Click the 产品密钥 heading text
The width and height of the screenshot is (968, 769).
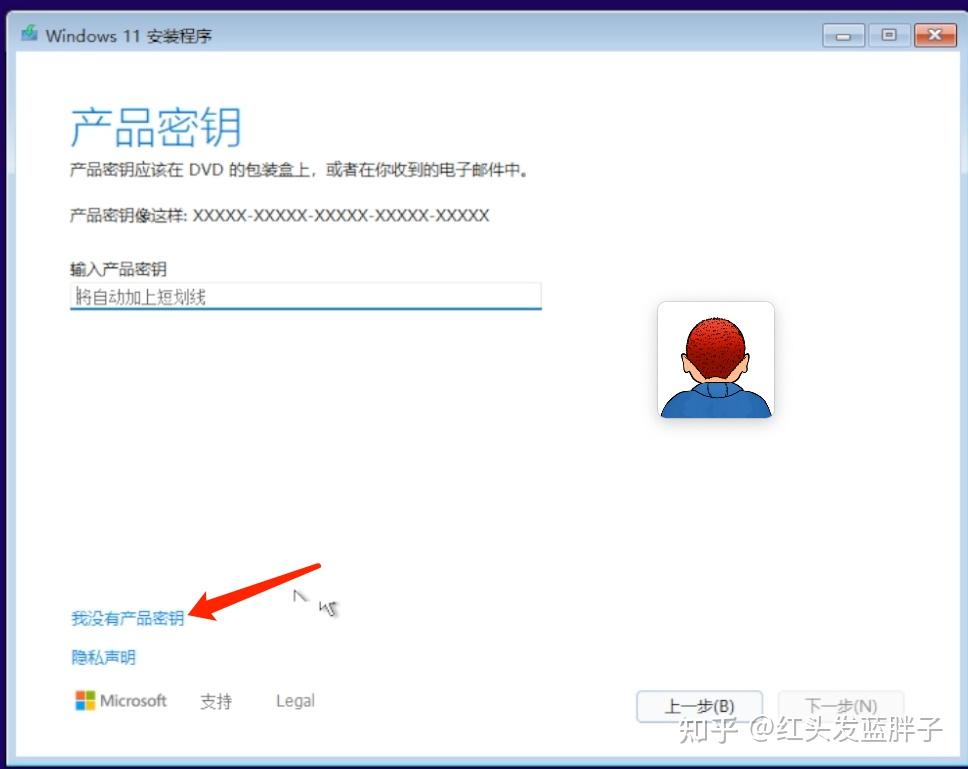point(156,127)
